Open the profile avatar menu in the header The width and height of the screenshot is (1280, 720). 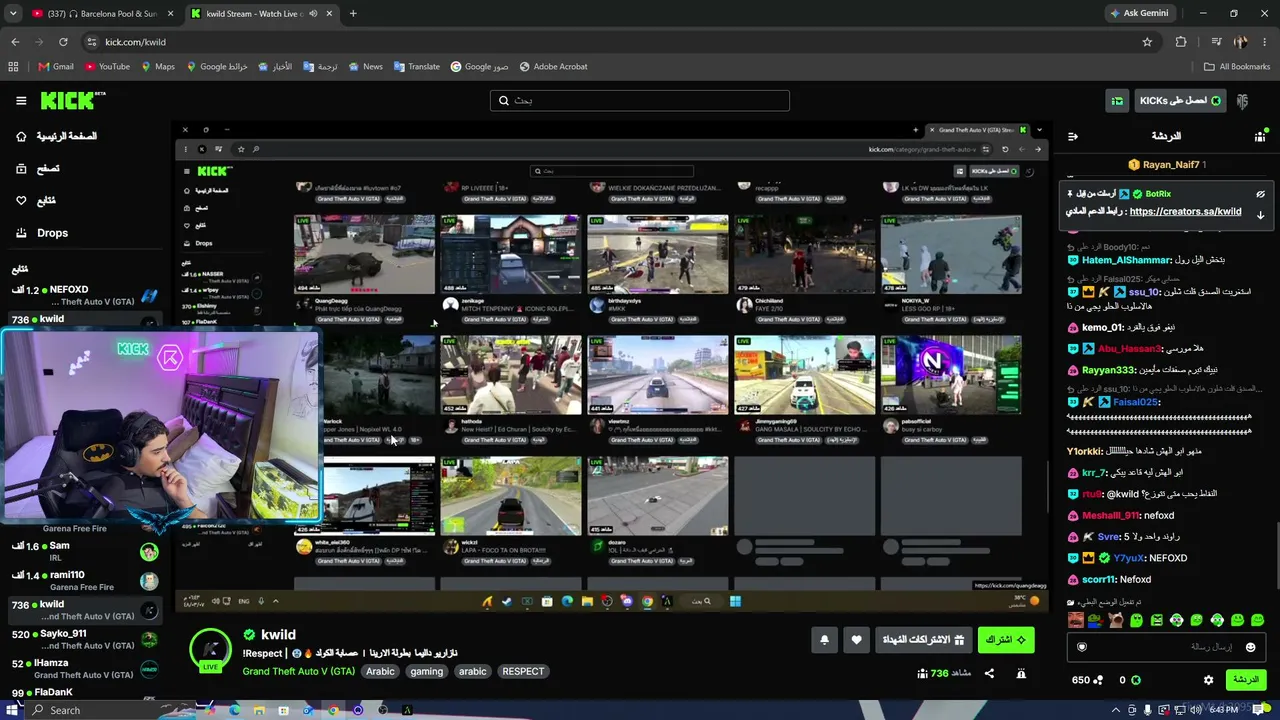click(1242, 101)
